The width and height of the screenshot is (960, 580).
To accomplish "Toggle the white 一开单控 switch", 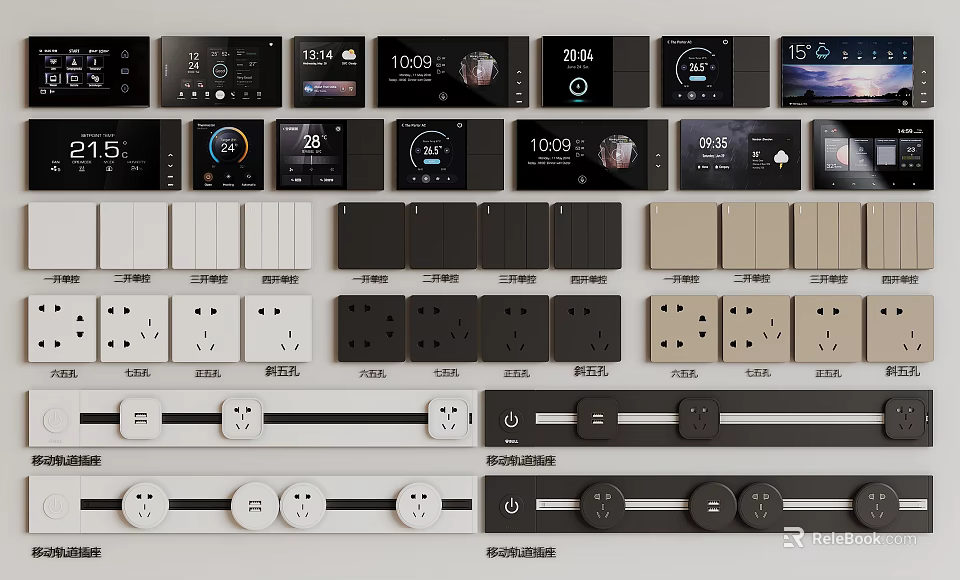I will pos(62,236).
